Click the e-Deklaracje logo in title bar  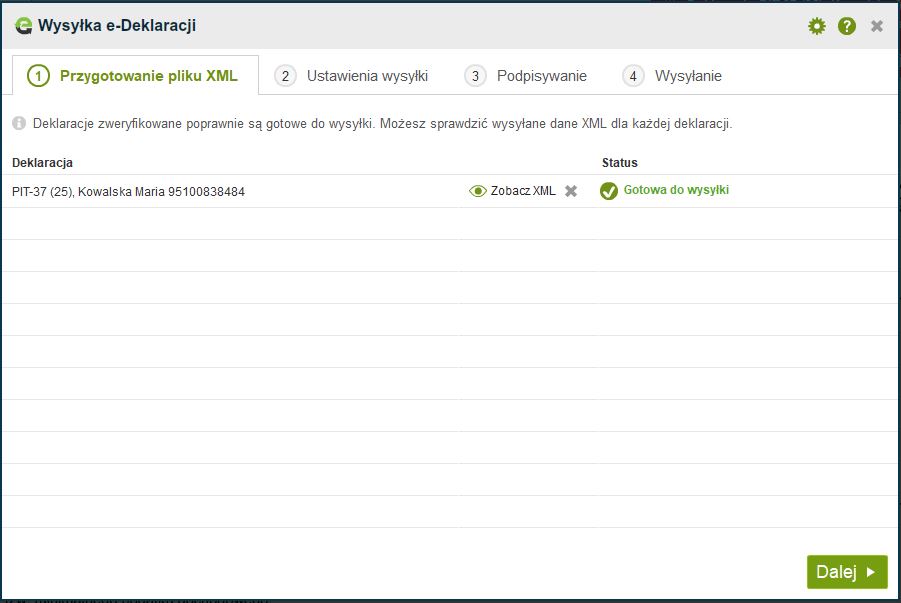click(x=23, y=26)
